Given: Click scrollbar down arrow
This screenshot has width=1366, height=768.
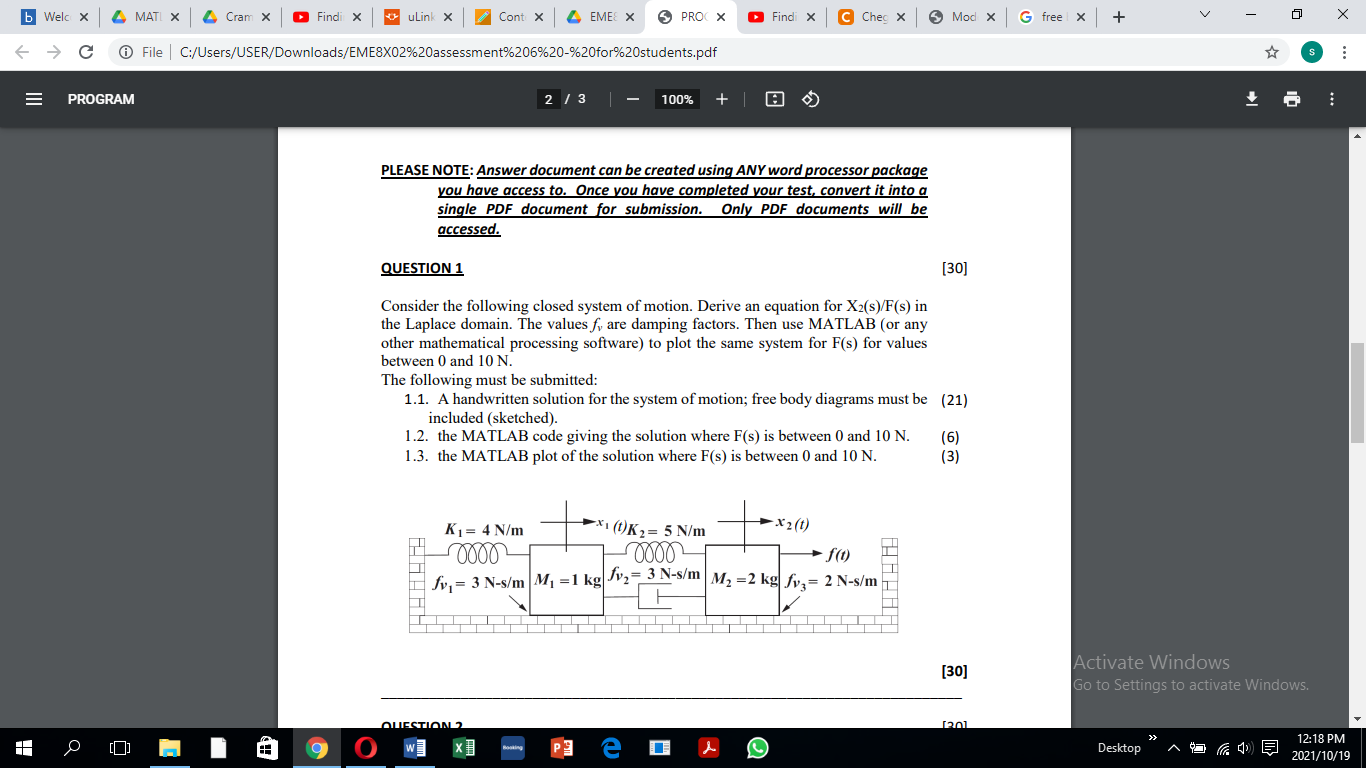Looking at the screenshot, I should click(1357, 719).
